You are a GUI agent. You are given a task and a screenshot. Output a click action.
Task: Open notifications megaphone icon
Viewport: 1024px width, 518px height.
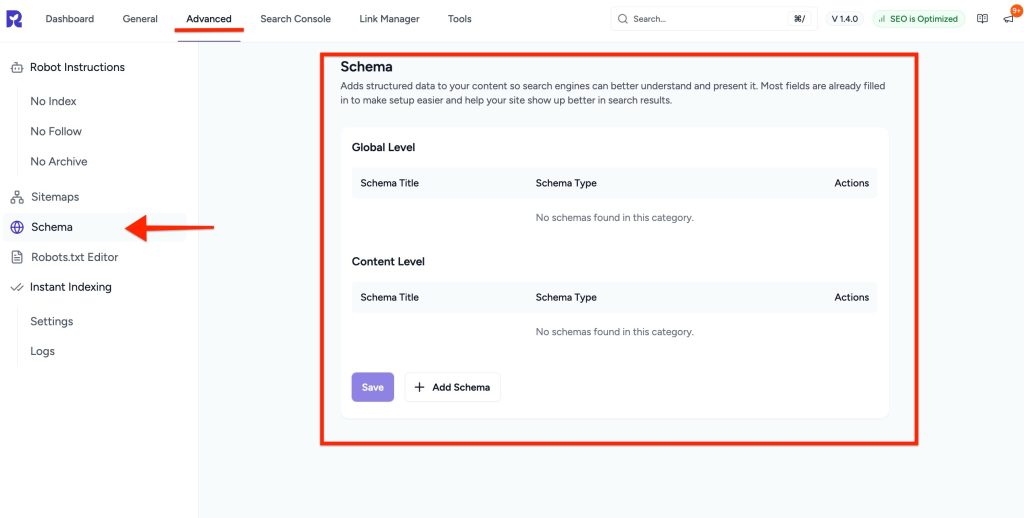click(1009, 19)
